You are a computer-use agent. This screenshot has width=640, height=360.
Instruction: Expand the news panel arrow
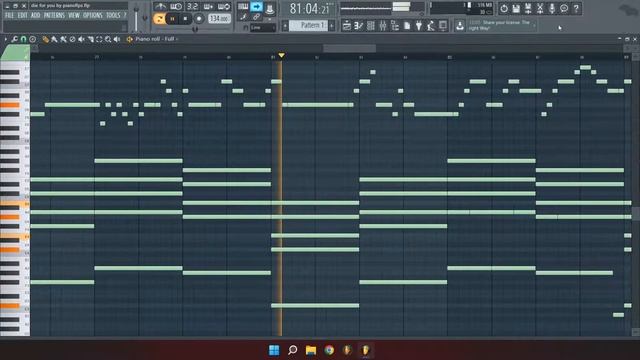[533, 26]
